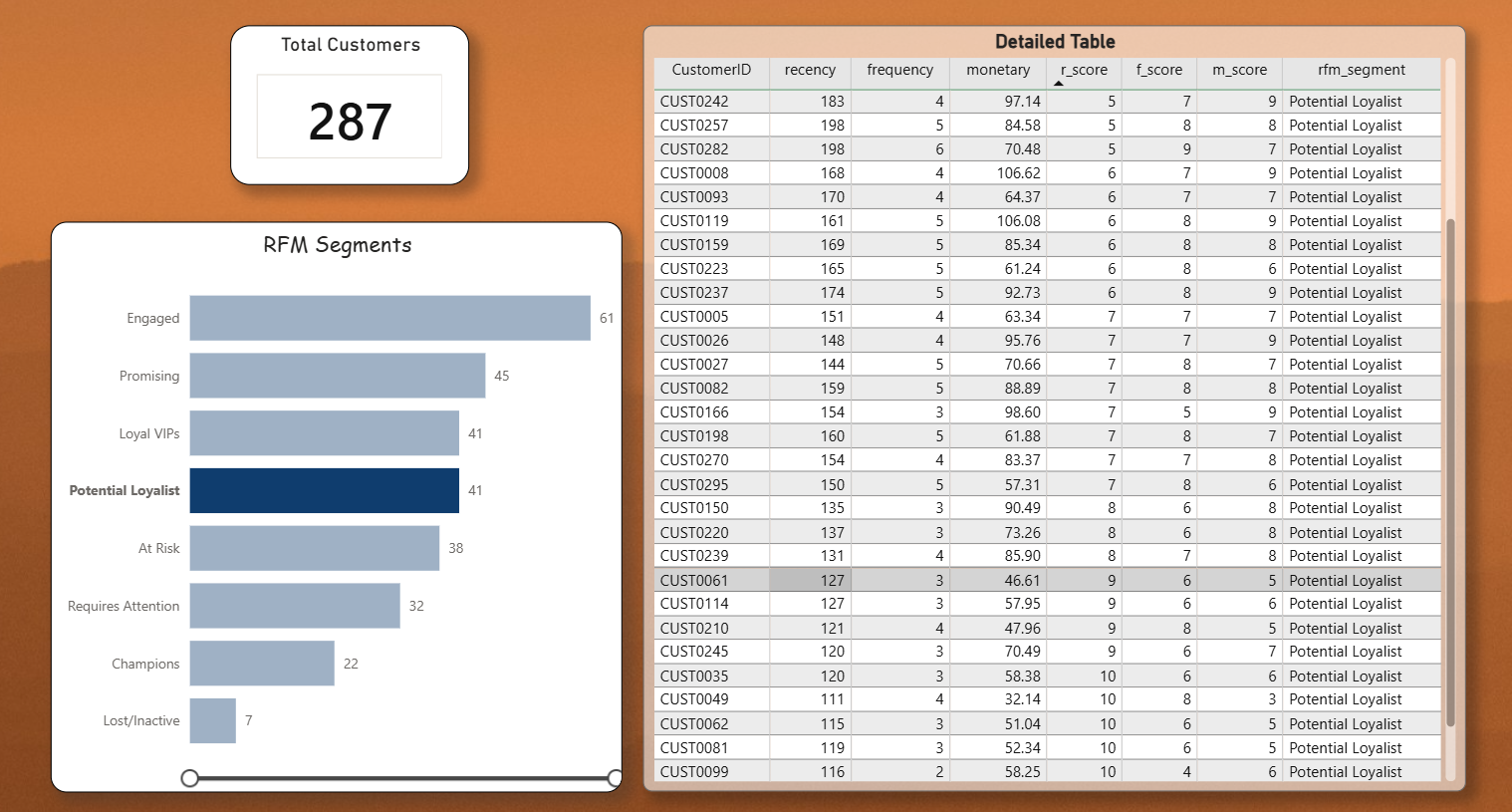Viewport: 1512px width, 812px height.
Task: Click the Total Customers 287 card value
Action: click(x=350, y=122)
